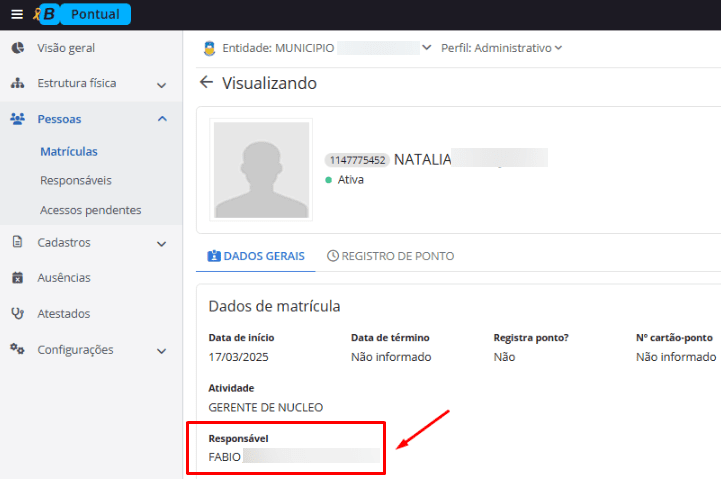
Task: Click responsável name FABIO
Action: coord(224,457)
